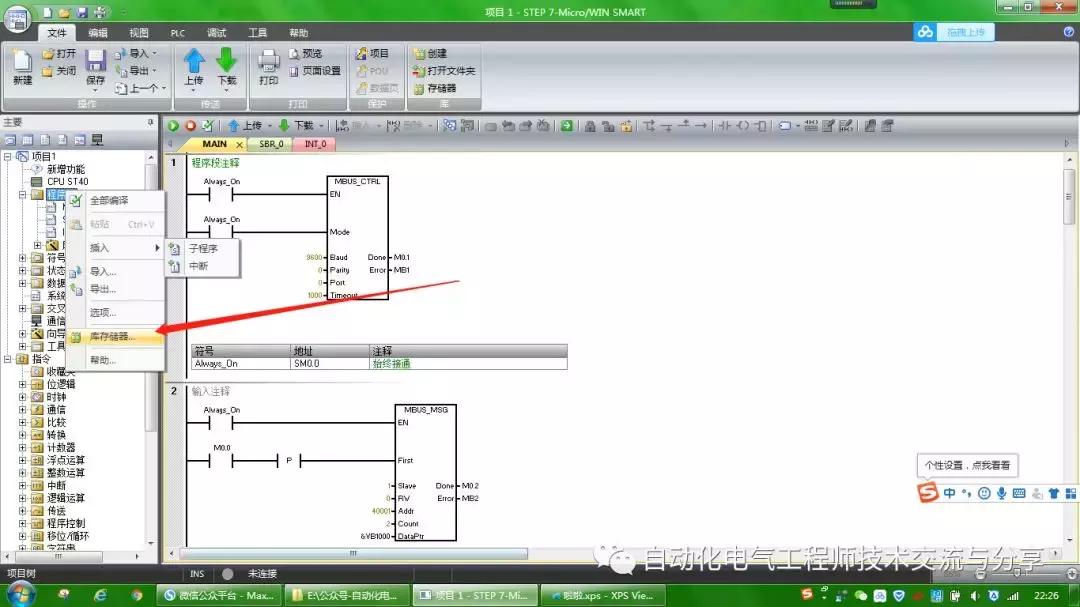This screenshot has height=607, width=1080.
Task: Click the red STOP button in the editor toolbar
Action: tap(190, 125)
